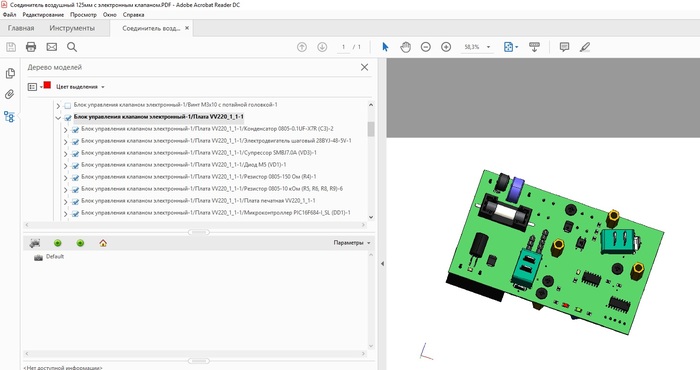Click the zoom out minus icon
700x370 pixels.
[426, 47]
